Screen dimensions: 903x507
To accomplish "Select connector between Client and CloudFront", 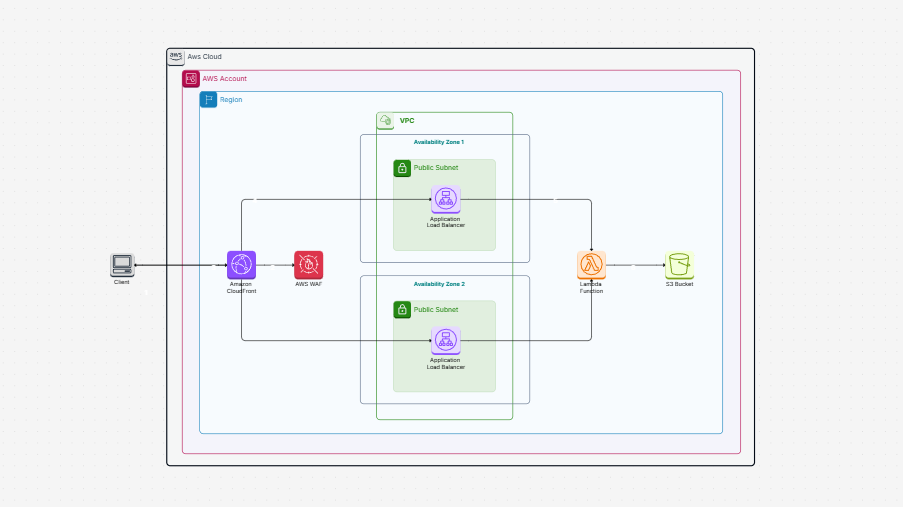I will [181, 265].
